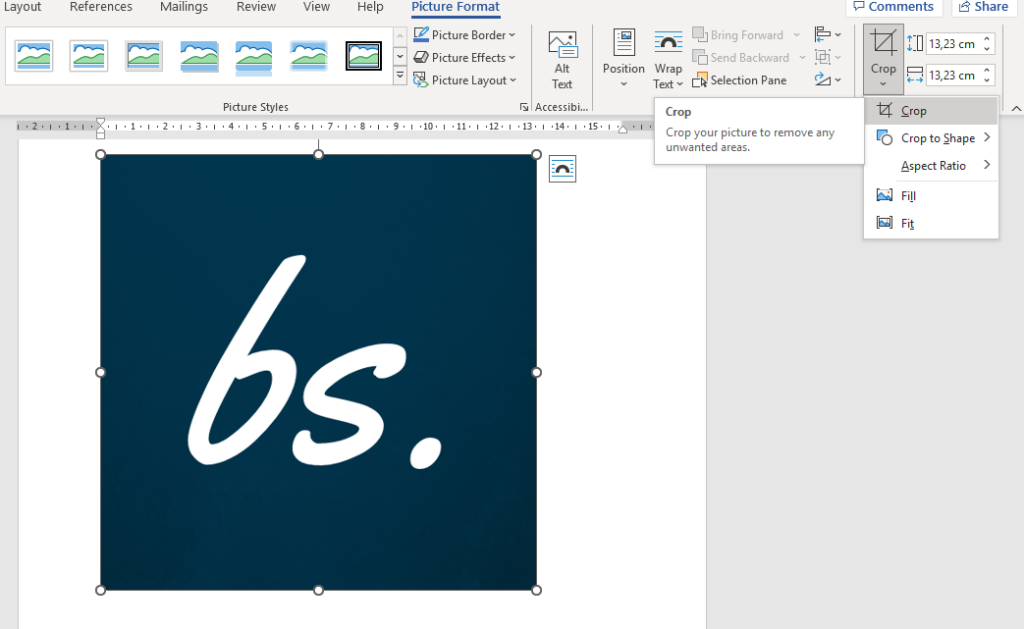Open the Picture Layout dropdown
The image size is (1024, 629).
pos(464,80)
